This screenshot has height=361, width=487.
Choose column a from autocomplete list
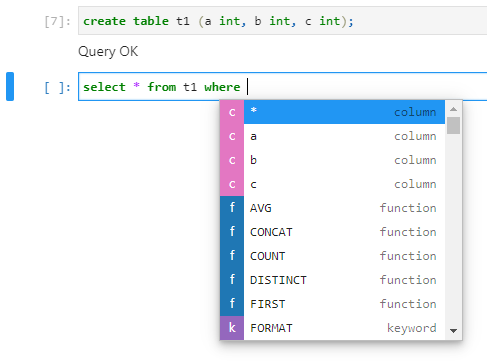(332, 136)
